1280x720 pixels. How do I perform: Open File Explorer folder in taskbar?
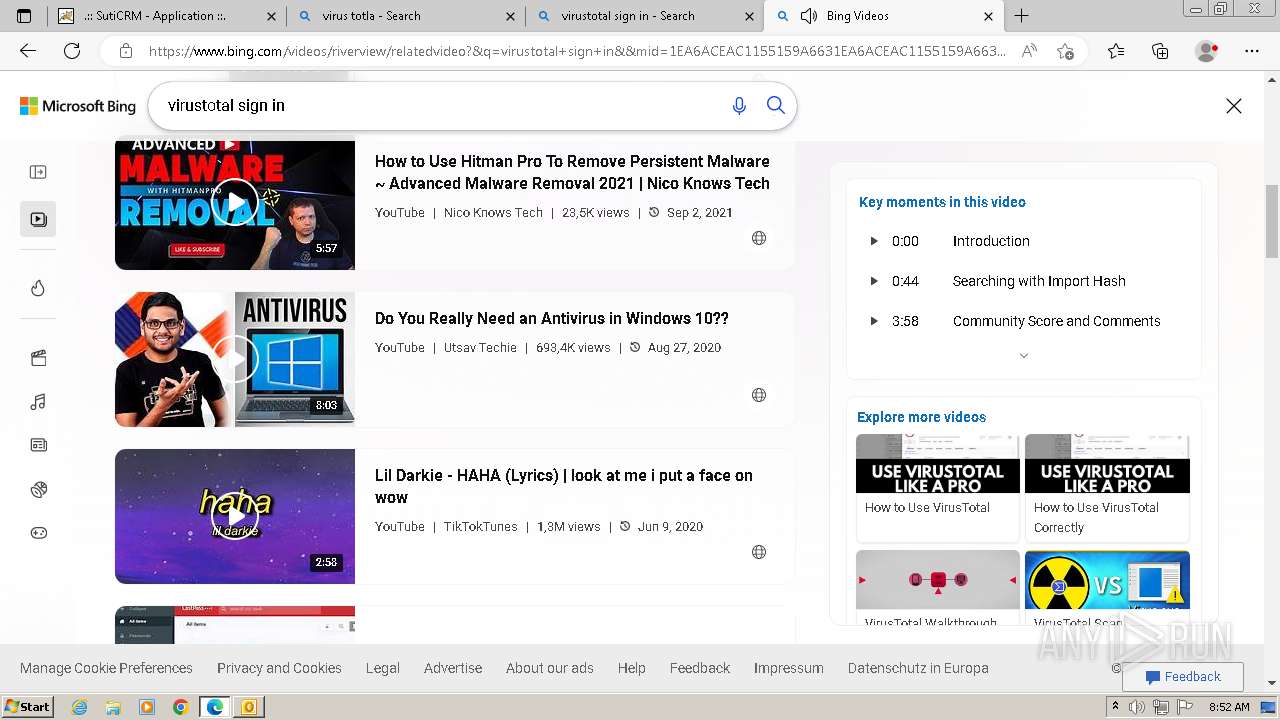113,707
